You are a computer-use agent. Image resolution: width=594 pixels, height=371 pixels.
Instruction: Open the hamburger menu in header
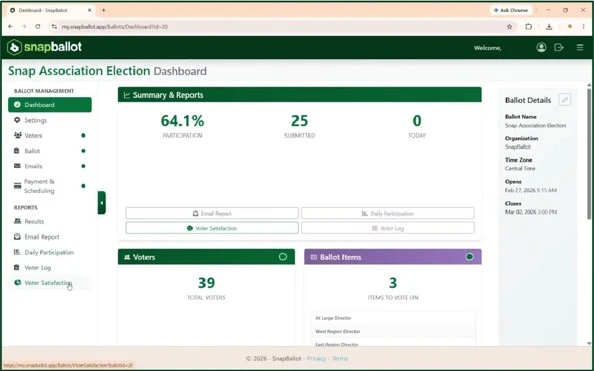580,47
